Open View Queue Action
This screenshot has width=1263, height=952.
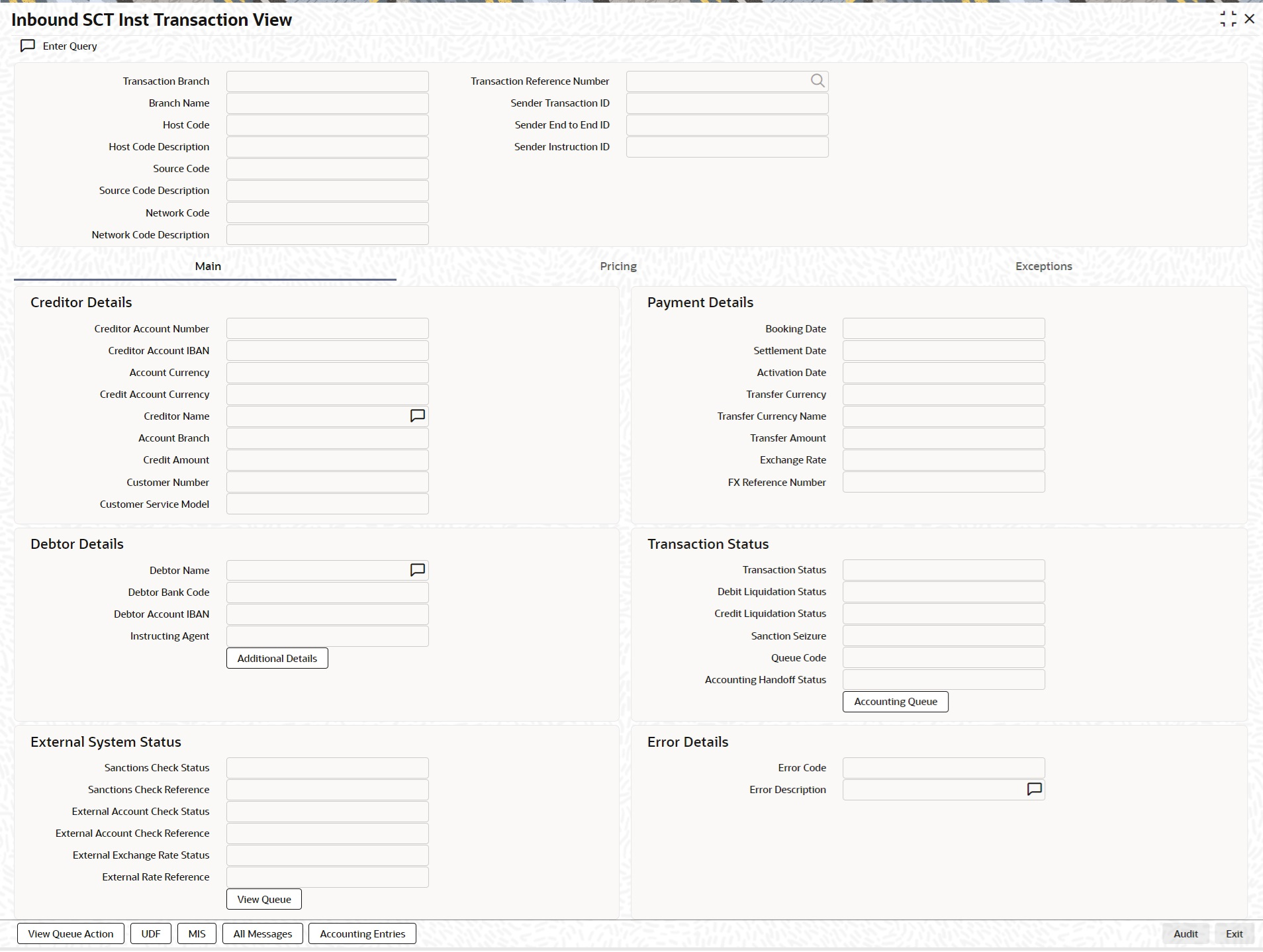coord(71,933)
